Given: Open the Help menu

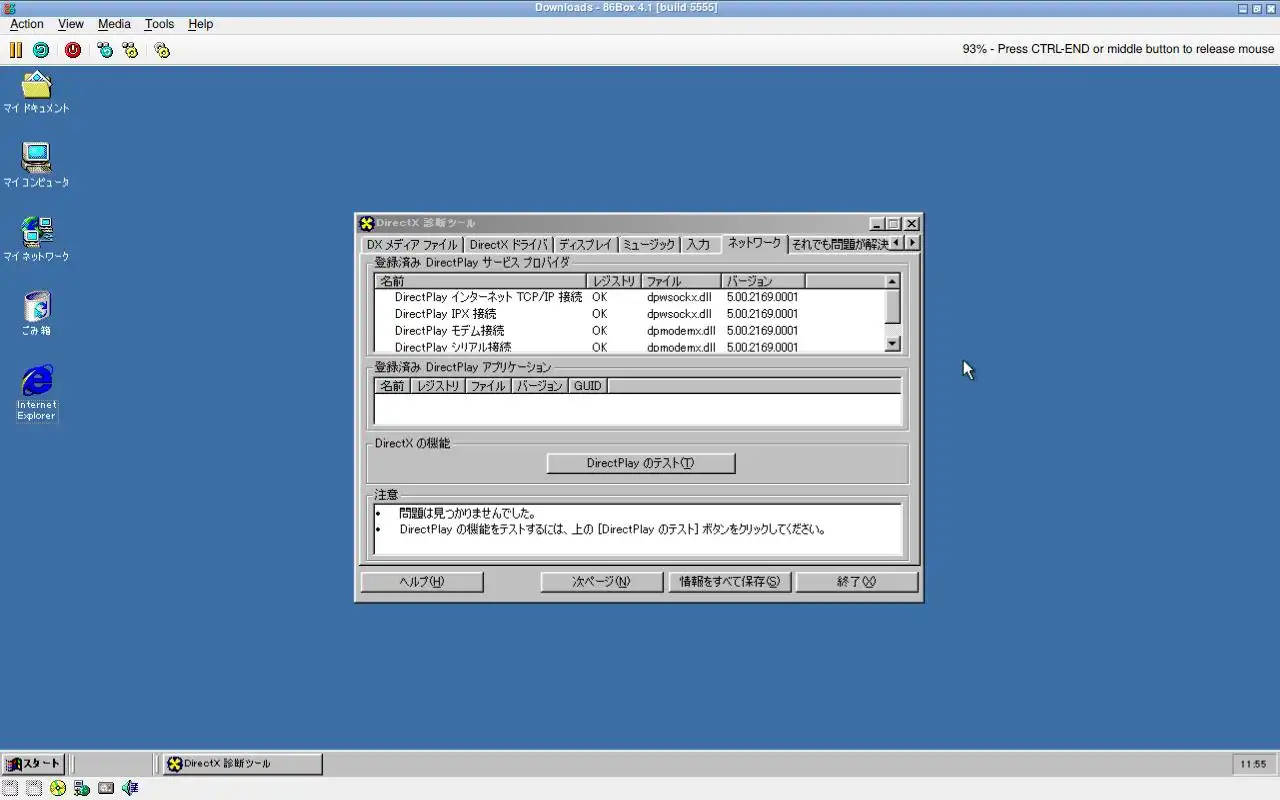Looking at the screenshot, I should tap(201, 24).
